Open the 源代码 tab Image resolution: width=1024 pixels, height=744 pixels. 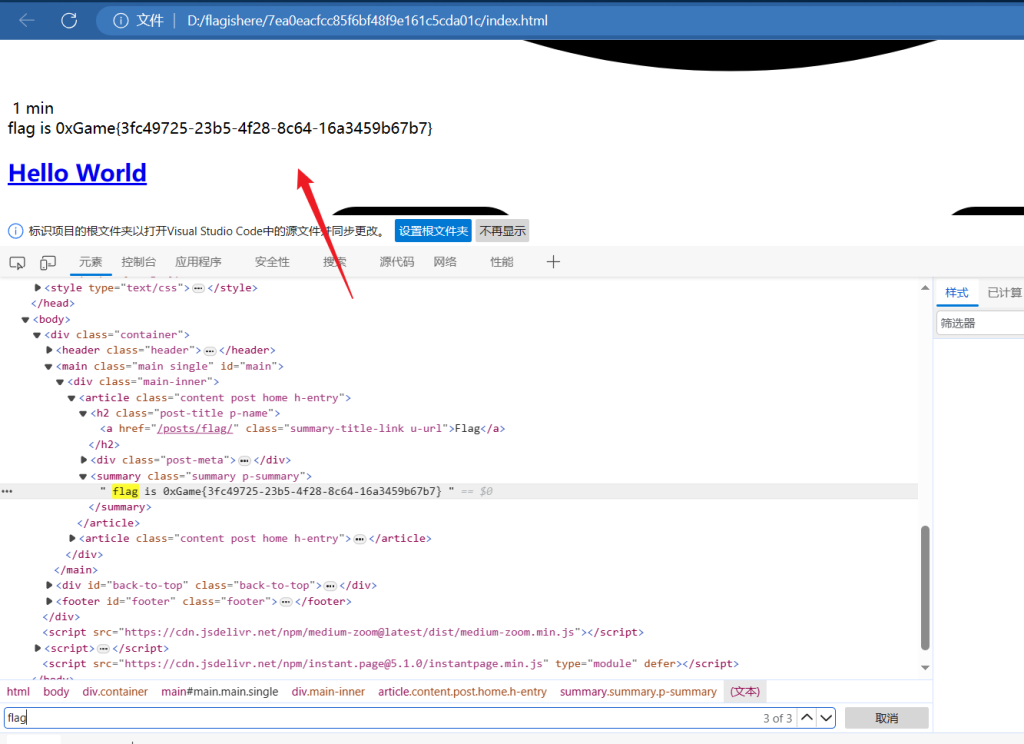(x=397, y=262)
